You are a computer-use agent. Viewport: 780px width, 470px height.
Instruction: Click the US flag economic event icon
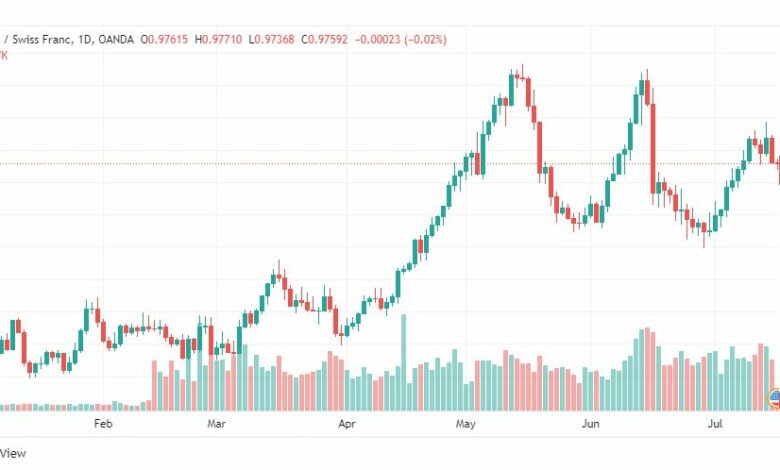775,398
